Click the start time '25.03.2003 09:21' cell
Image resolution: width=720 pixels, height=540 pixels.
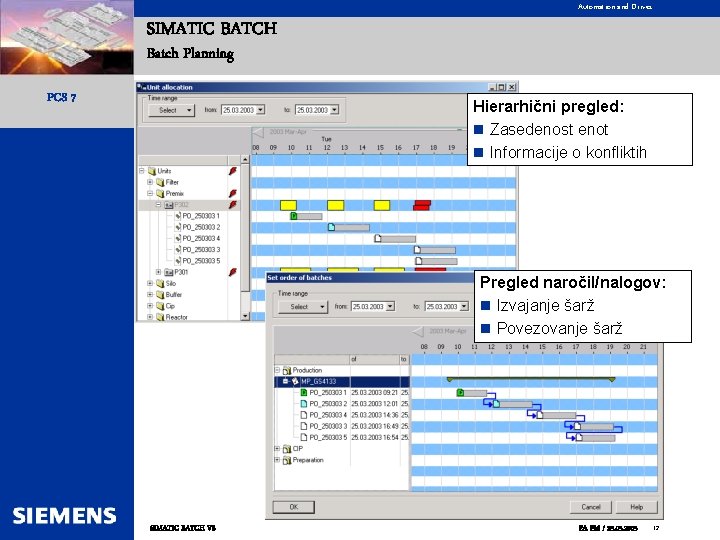tap(375, 393)
